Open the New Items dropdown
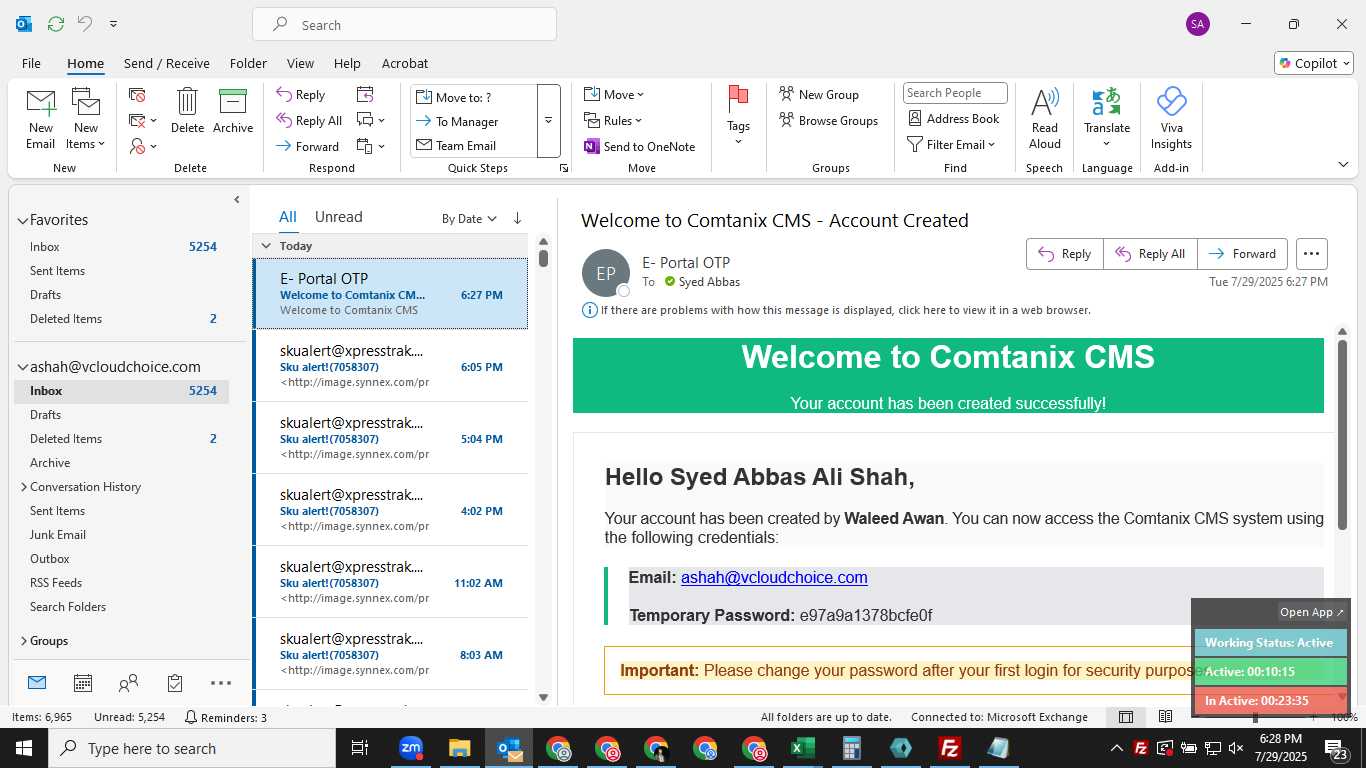Image resolution: width=1366 pixels, height=768 pixels. coord(86,119)
